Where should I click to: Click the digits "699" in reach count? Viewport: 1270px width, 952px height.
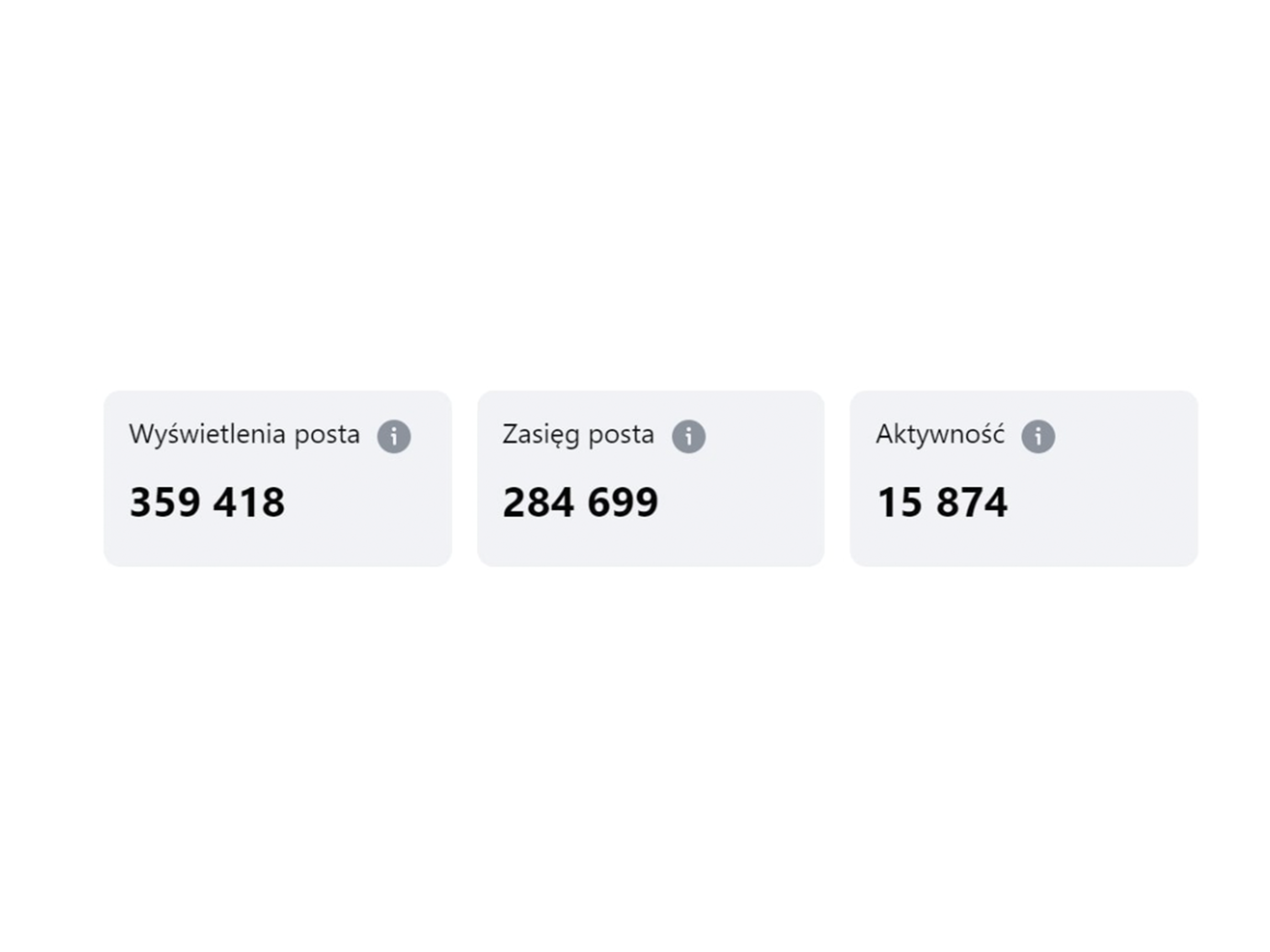[x=623, y=502]
